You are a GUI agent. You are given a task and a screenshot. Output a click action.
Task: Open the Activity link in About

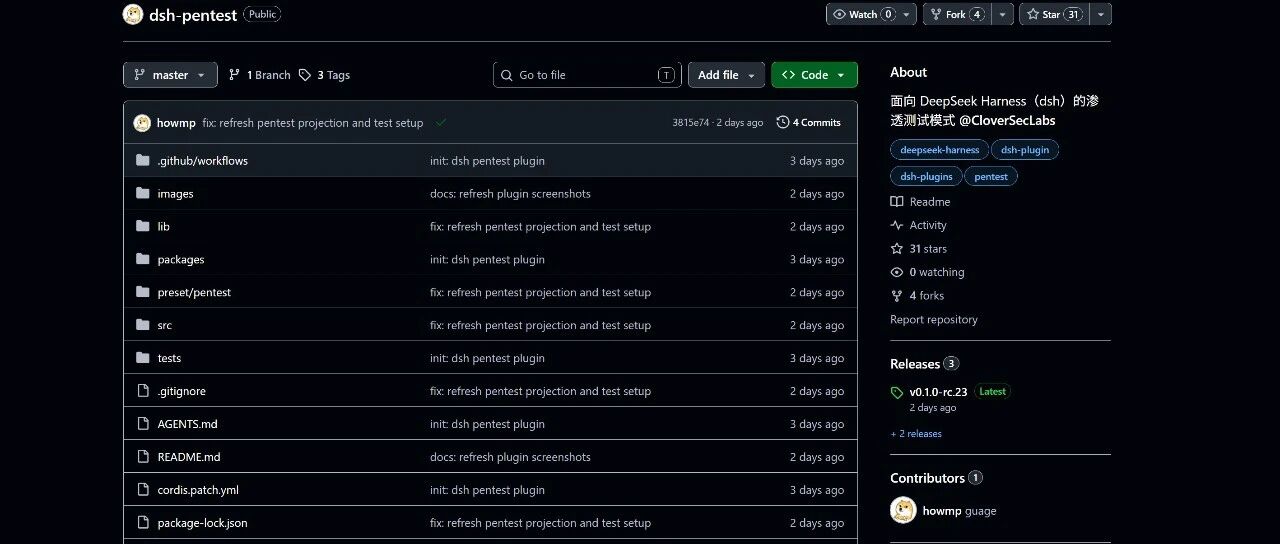point(918,225)
